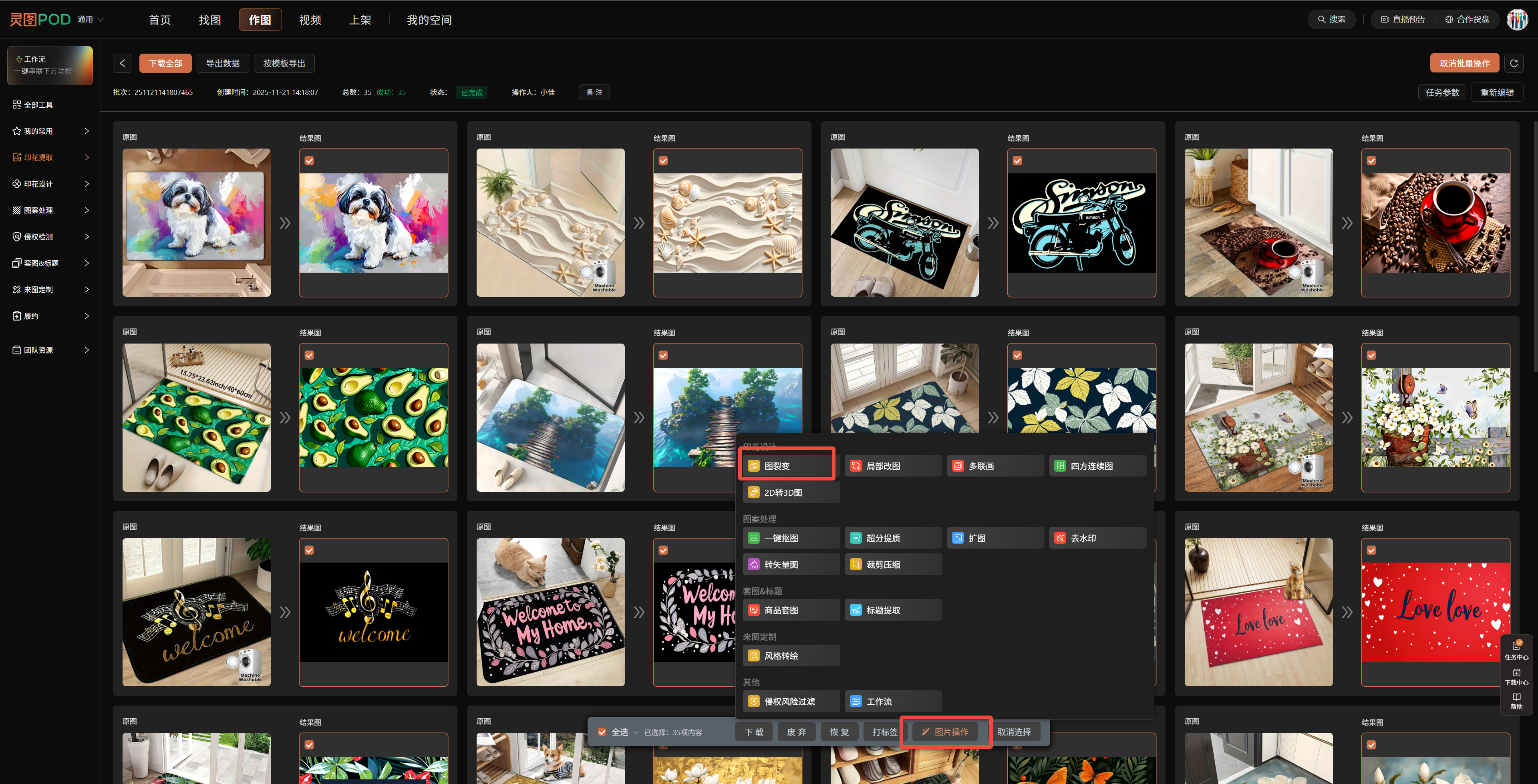Viewport: 1538px width, 784px height.
Task: Click the back arrow icon beside 下载全部
Action: tap(123, 63)
